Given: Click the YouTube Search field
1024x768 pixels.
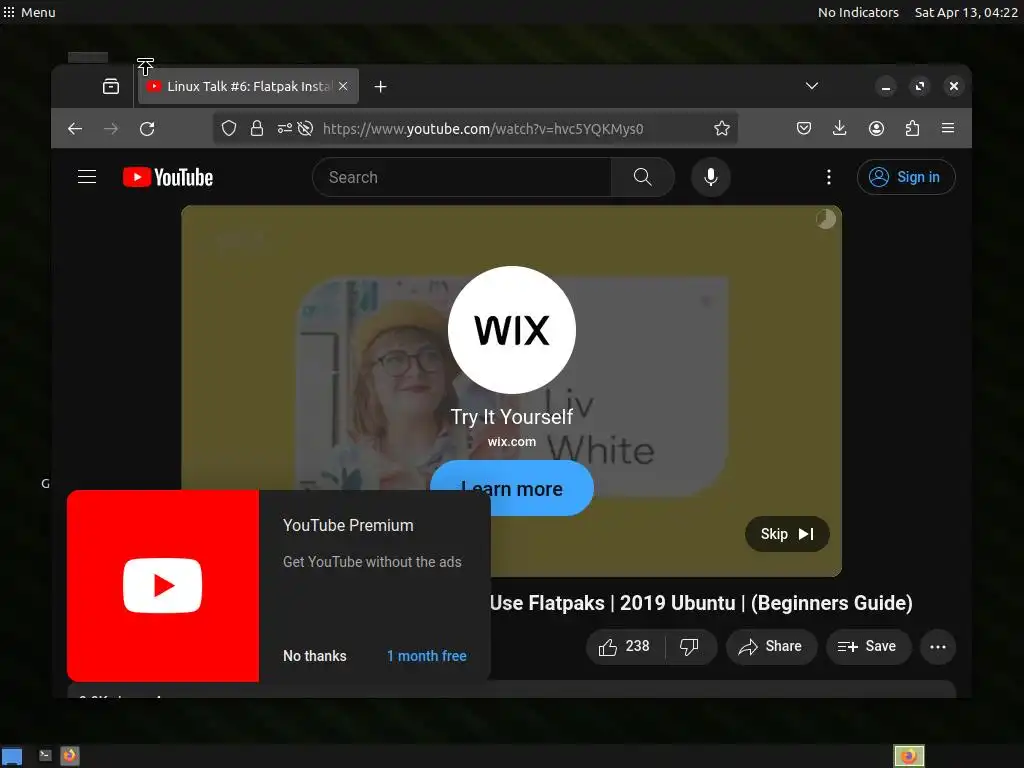Looking at the screenshot, I should click(x=462, y=177).
